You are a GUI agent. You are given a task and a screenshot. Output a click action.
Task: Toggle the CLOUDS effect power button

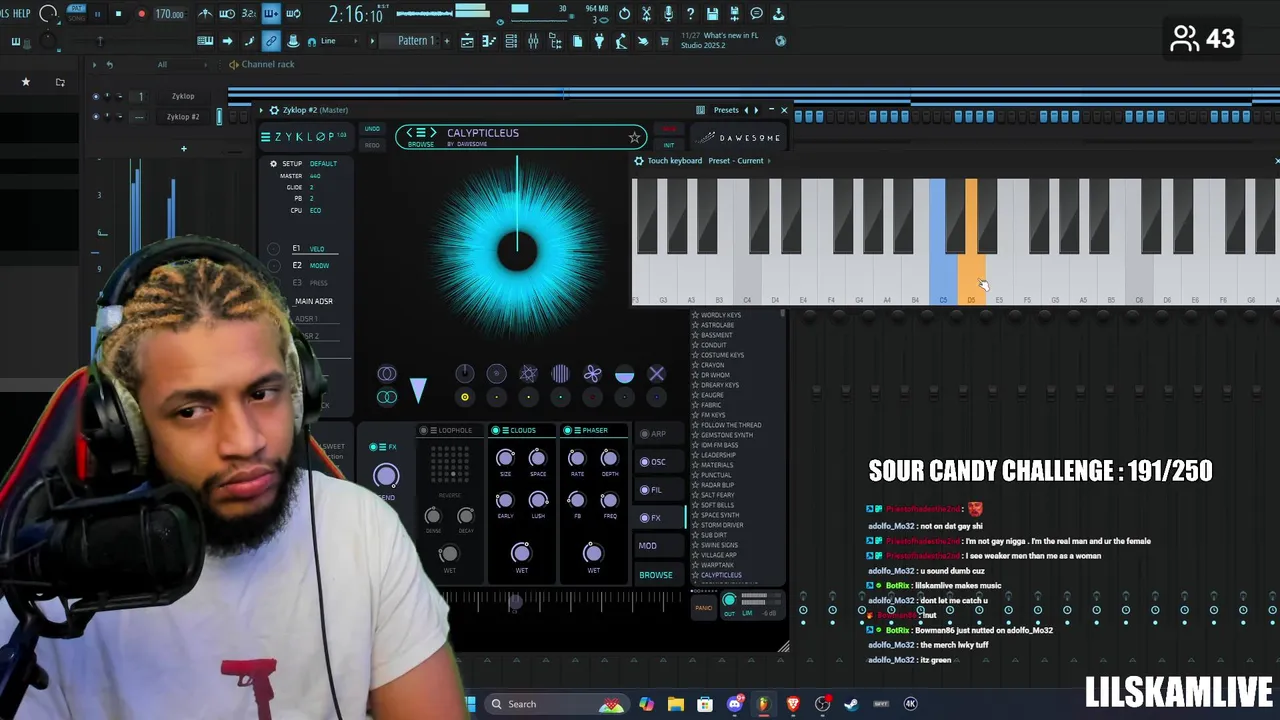(x=495, y=431)
